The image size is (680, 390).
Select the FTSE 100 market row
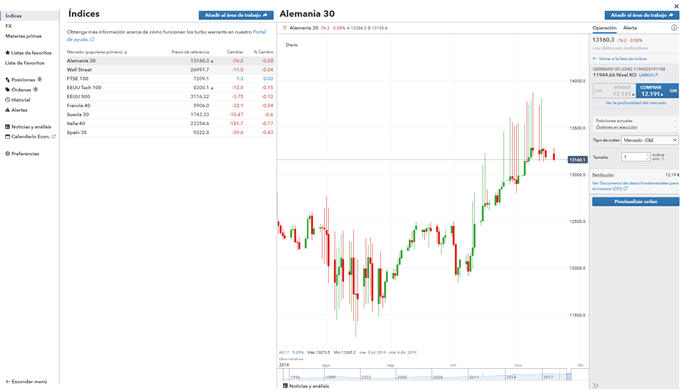coord(170,79)
